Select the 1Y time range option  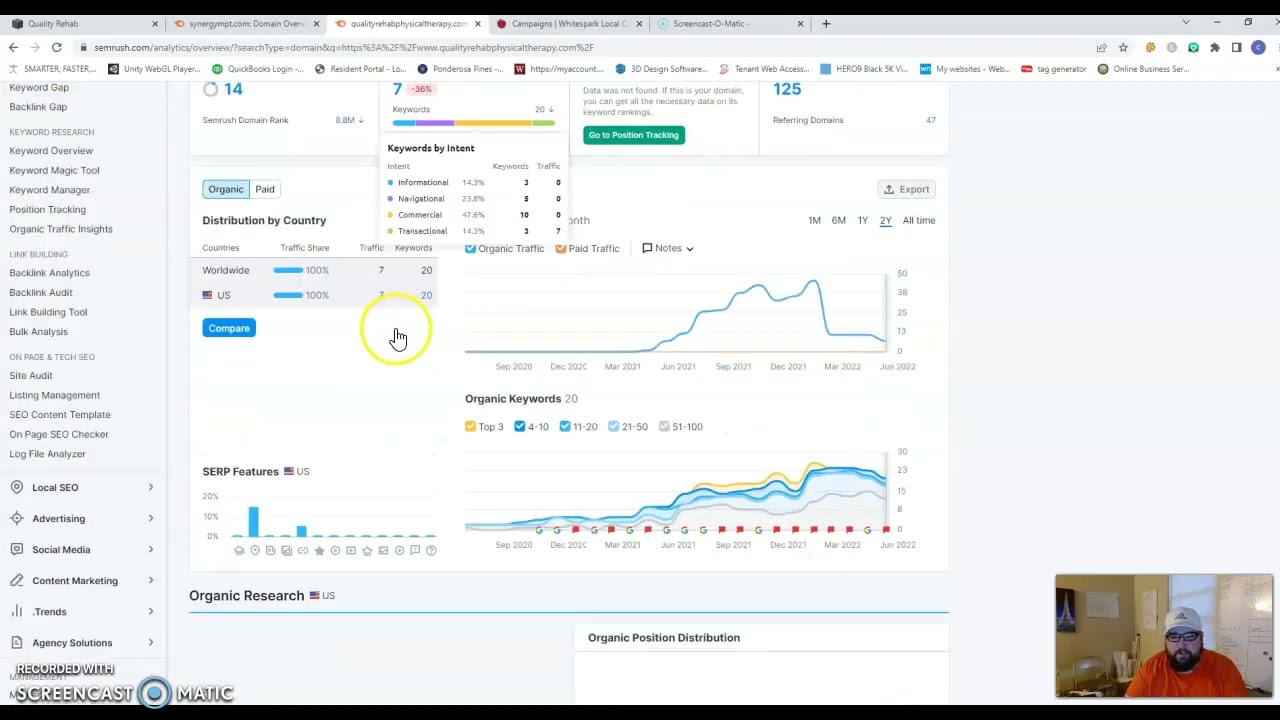point(862,220)
